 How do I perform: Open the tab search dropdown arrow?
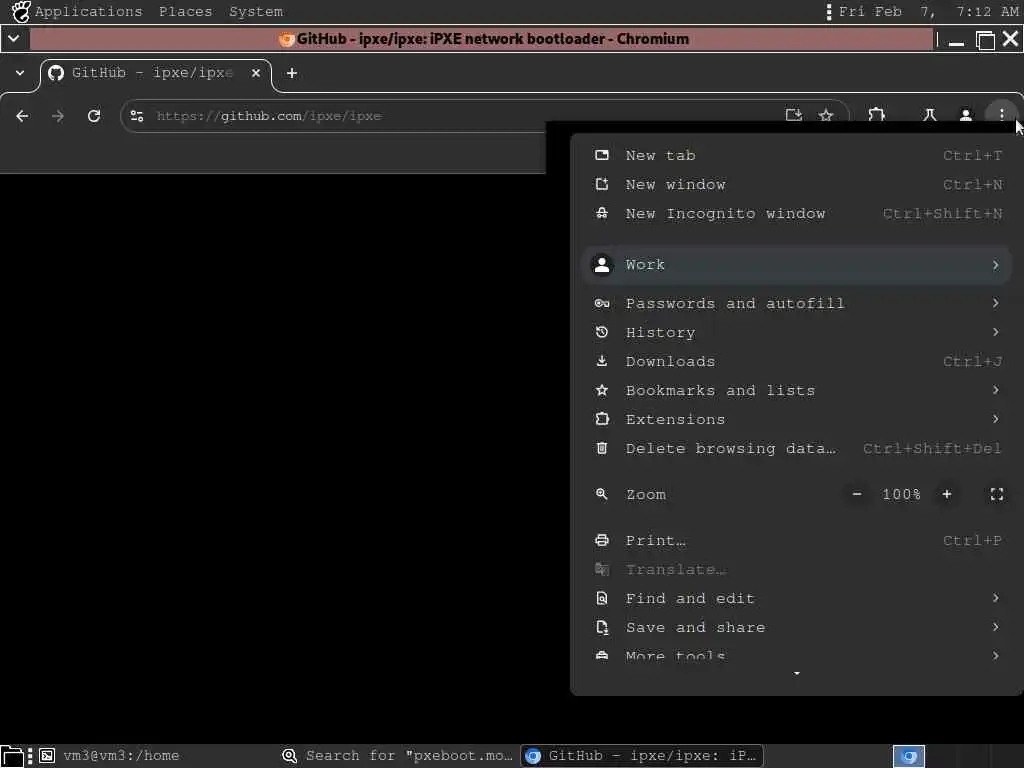(x=20, y=73)
